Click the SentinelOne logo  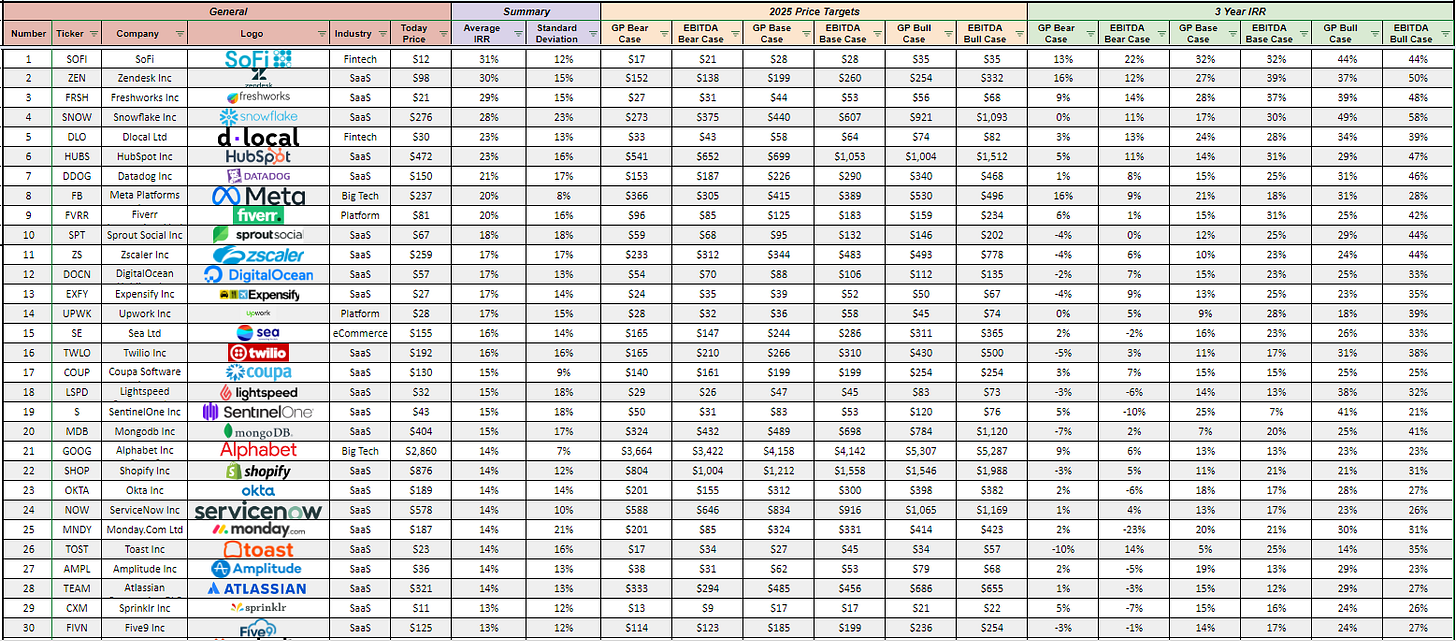(x=259, y=410)
